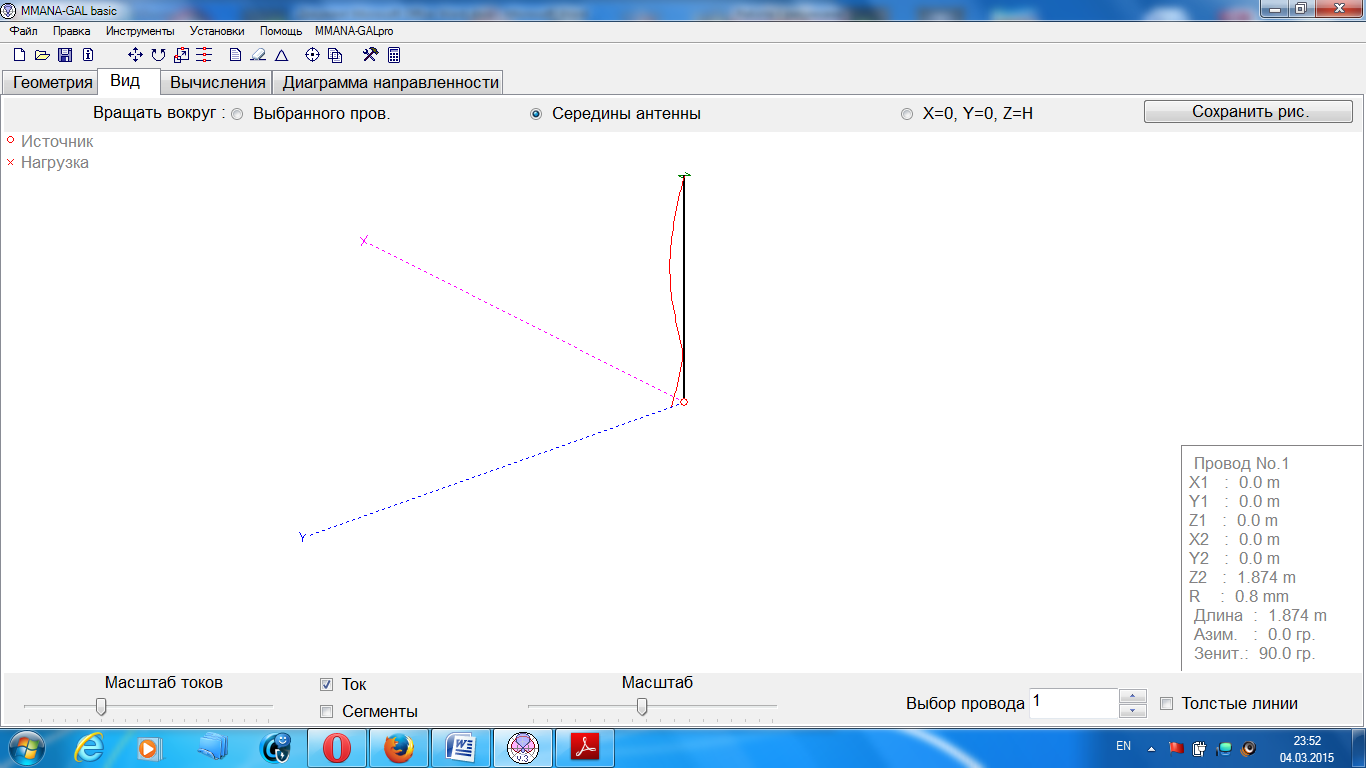Click the text page toolbar icon
This screenshot has height=768, width=1366.
[236, 55]
